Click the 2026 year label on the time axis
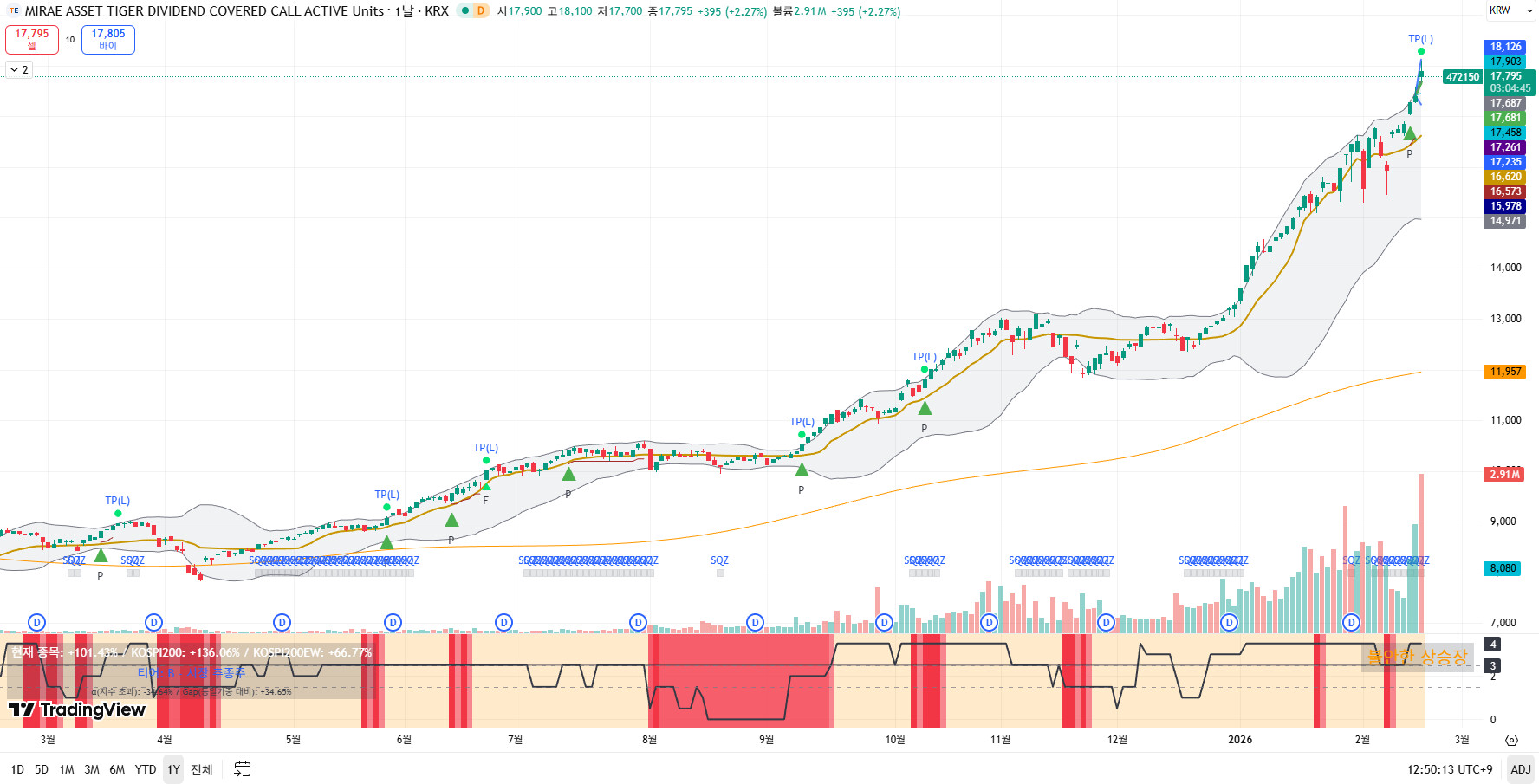Screen dimensions: 1539x784 1240,740
